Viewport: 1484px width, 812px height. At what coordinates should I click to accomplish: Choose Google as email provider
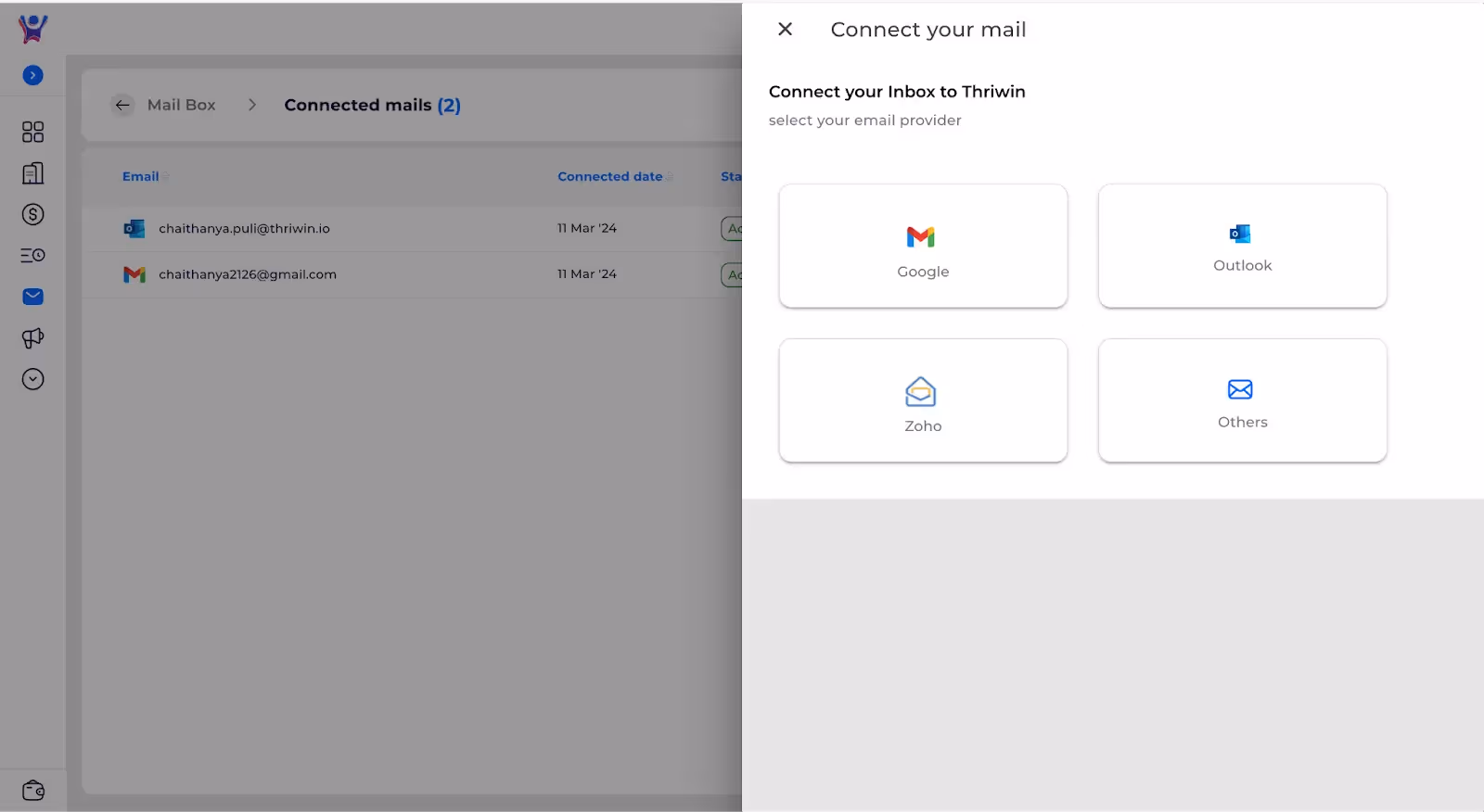pos(923,246)
